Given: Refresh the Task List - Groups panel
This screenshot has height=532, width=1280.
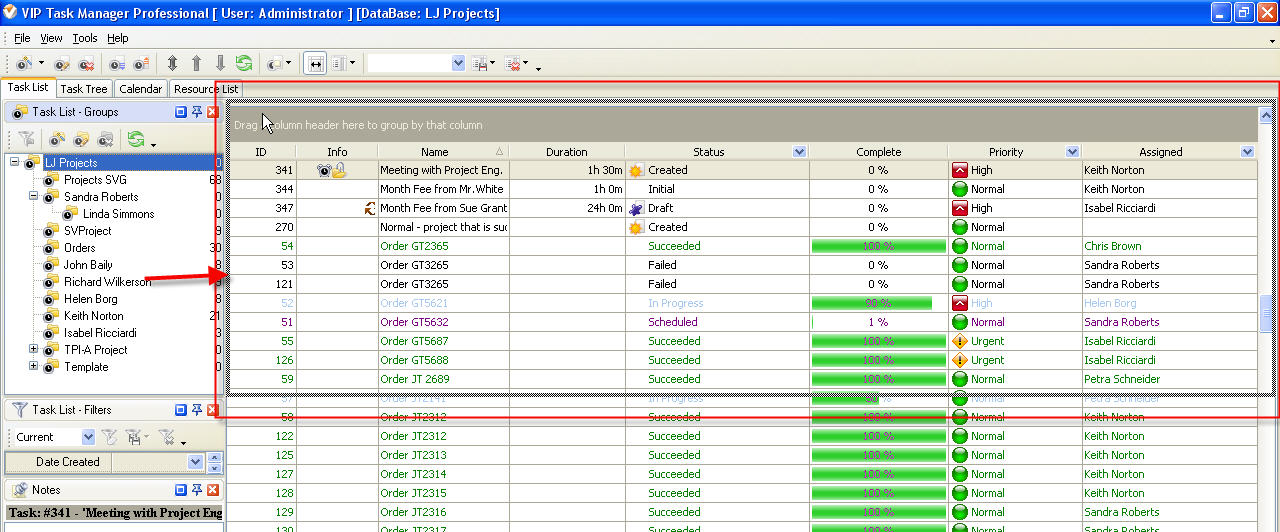Looking at the screenshot, I should pyautogui.click(x=136, y=140).
